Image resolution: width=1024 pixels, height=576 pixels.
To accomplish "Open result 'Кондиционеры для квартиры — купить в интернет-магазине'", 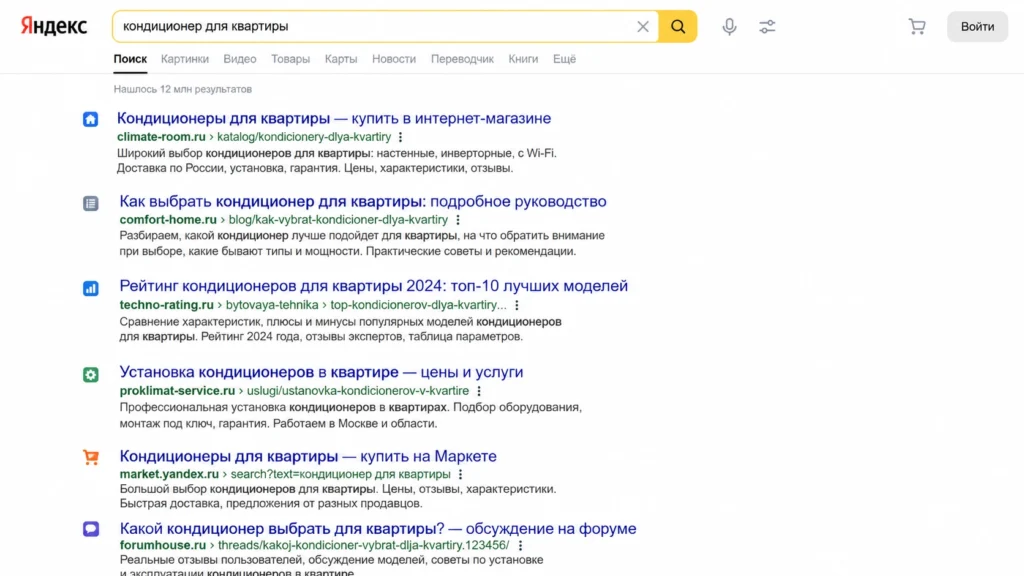I will tap(334, 118).
